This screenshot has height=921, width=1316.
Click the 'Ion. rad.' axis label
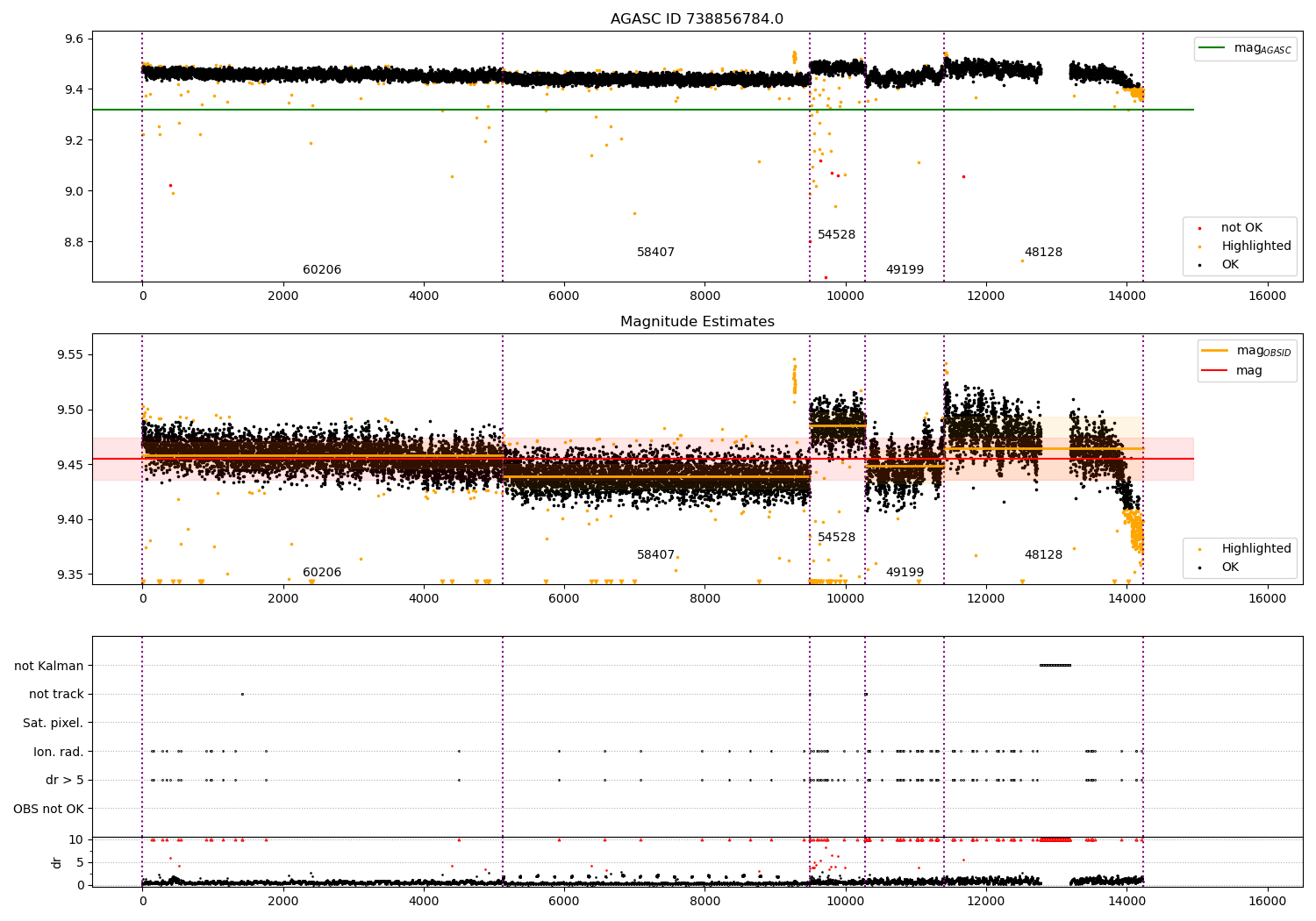coord(59,752)
